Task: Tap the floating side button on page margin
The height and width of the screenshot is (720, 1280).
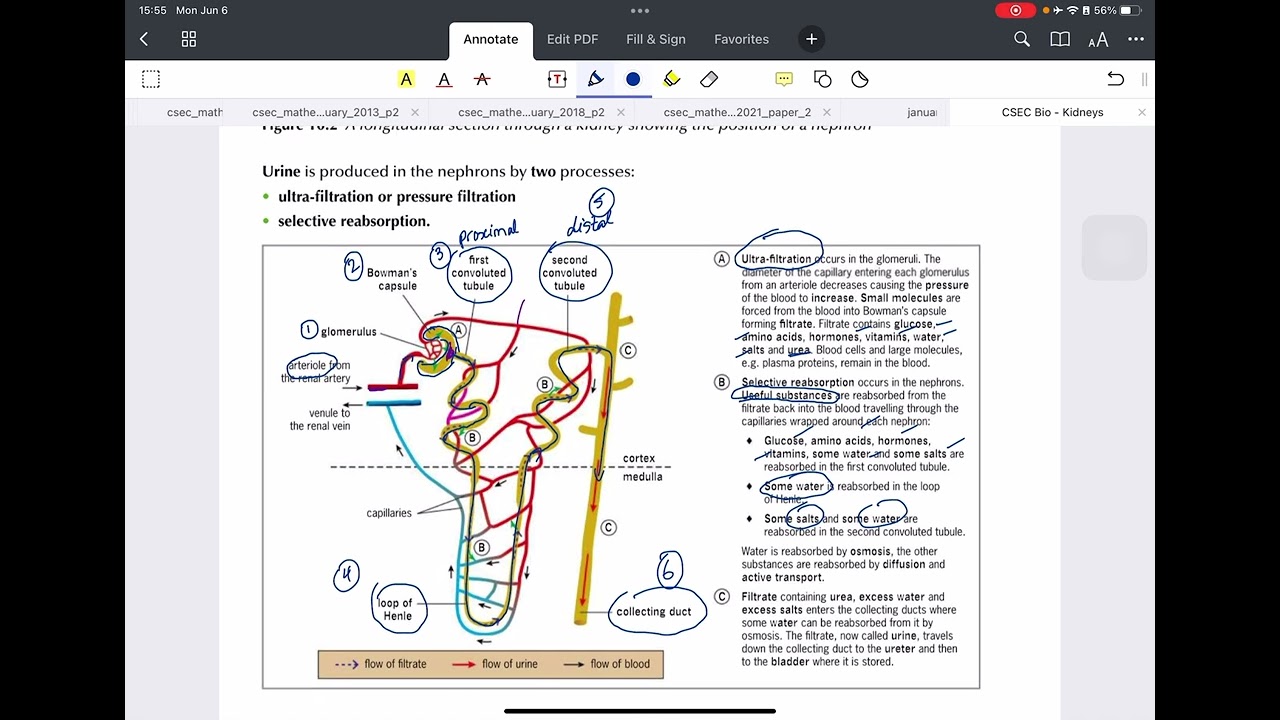Action: [x=1114, y=248]
